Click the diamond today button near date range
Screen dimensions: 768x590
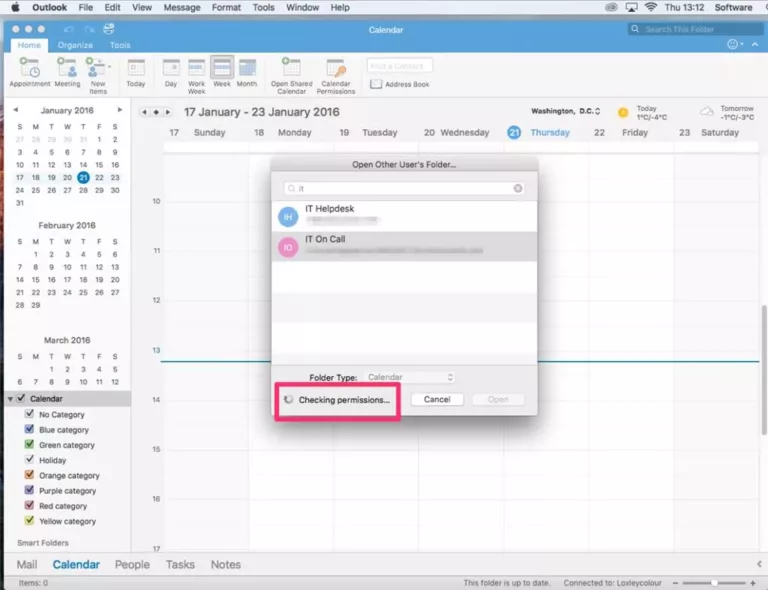pyautogui.click(x=156, y=112)
